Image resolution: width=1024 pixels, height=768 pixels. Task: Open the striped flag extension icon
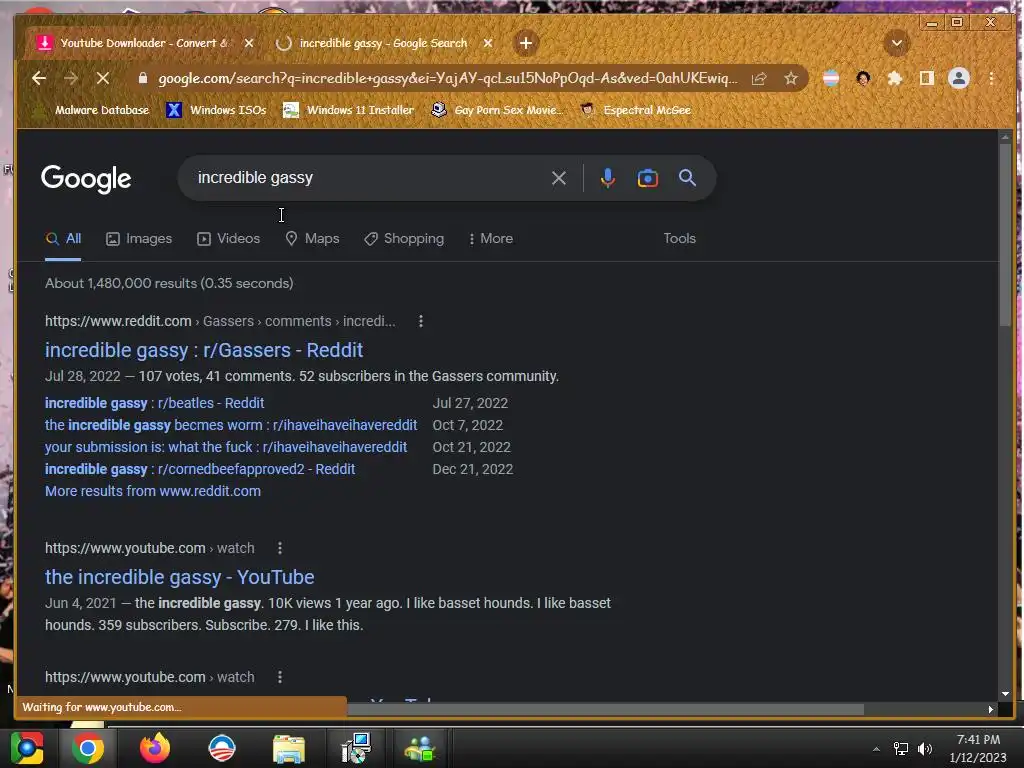click(x=831, y=78)
